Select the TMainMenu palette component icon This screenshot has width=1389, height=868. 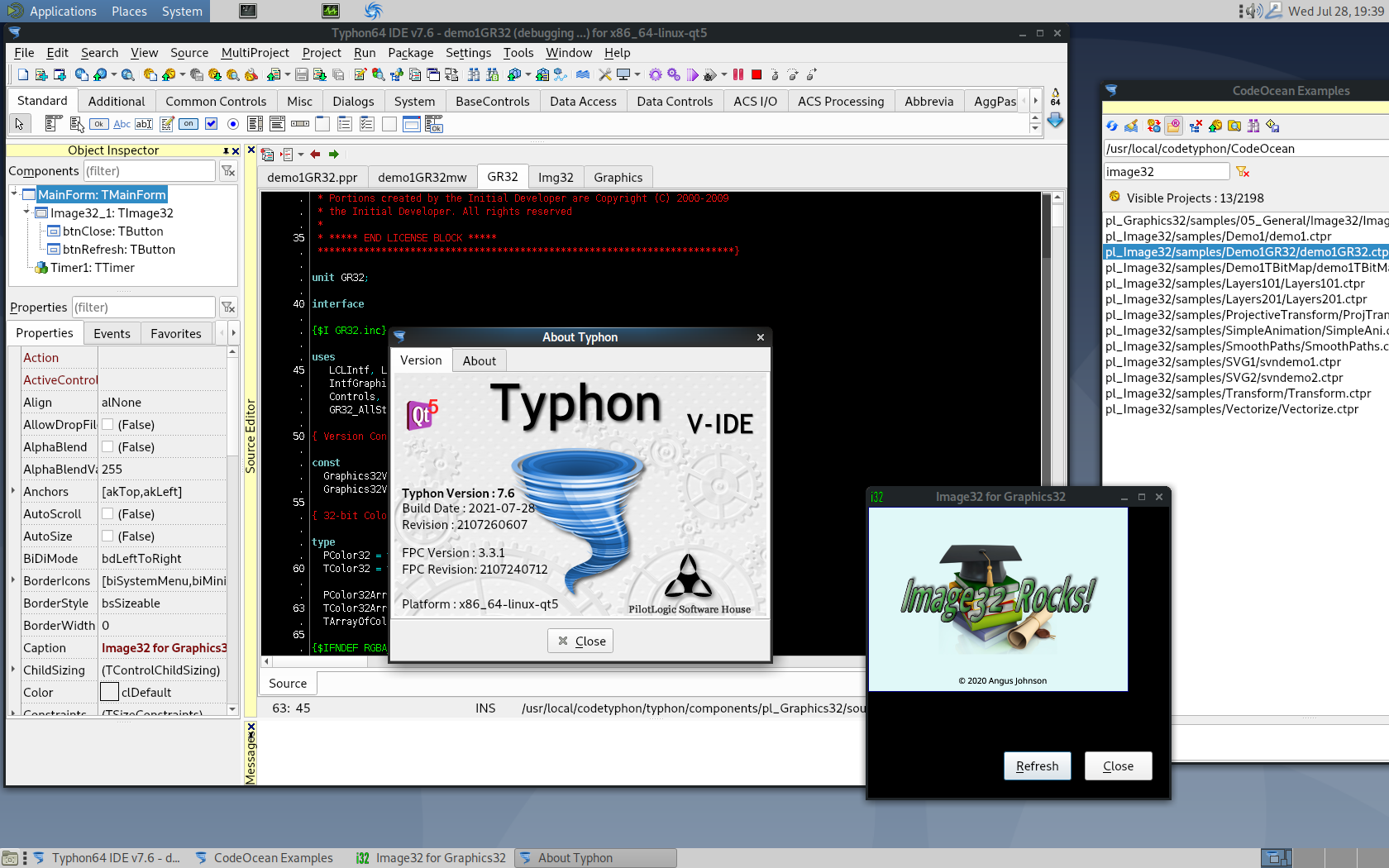pos(54,124)
